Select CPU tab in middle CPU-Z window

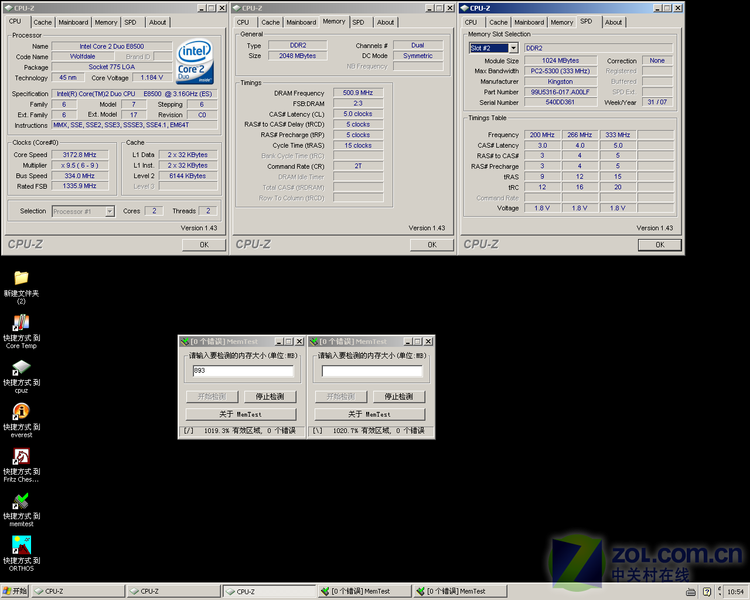(243, 22)
